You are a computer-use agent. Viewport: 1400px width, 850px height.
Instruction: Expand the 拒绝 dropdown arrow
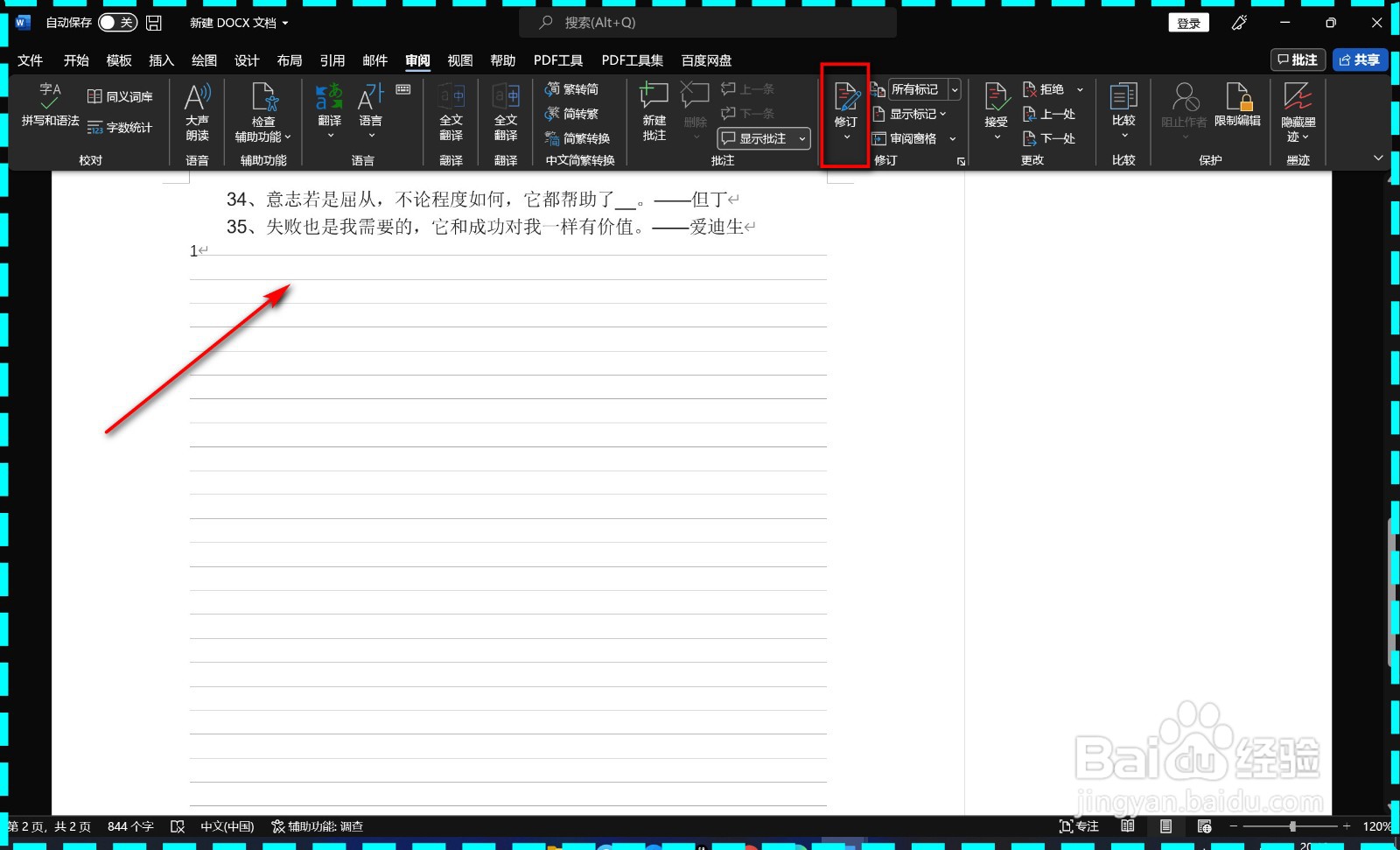click(1080, 89)
